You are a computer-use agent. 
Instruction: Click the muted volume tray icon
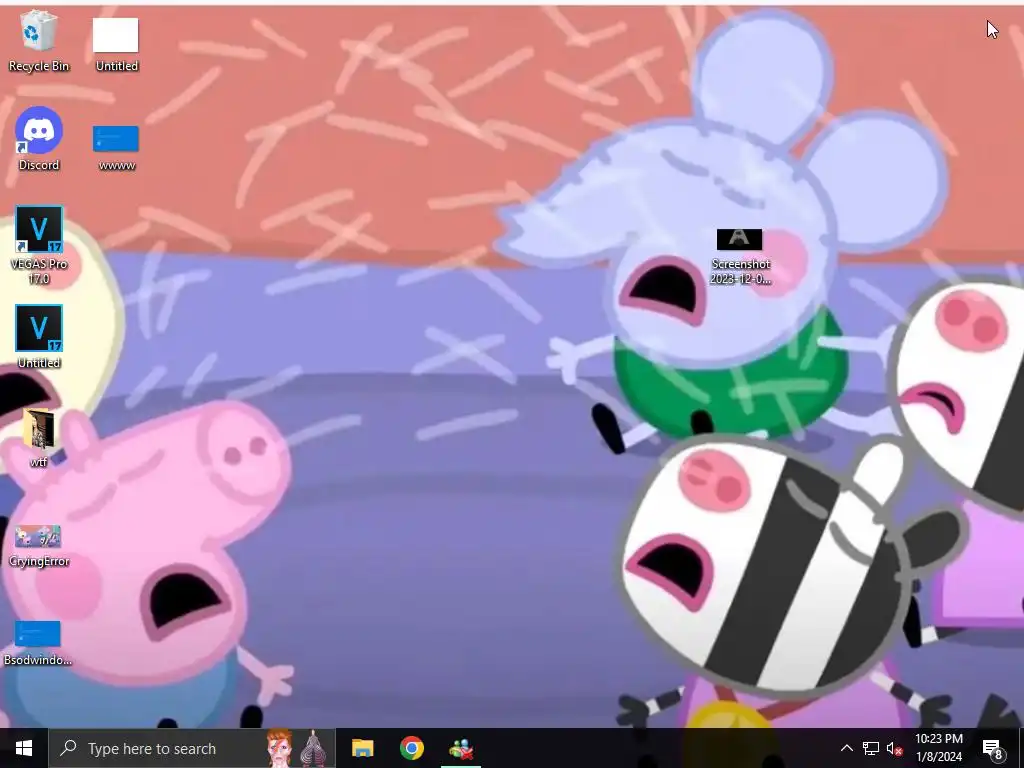pyautogui.click(x=894, y=748)
